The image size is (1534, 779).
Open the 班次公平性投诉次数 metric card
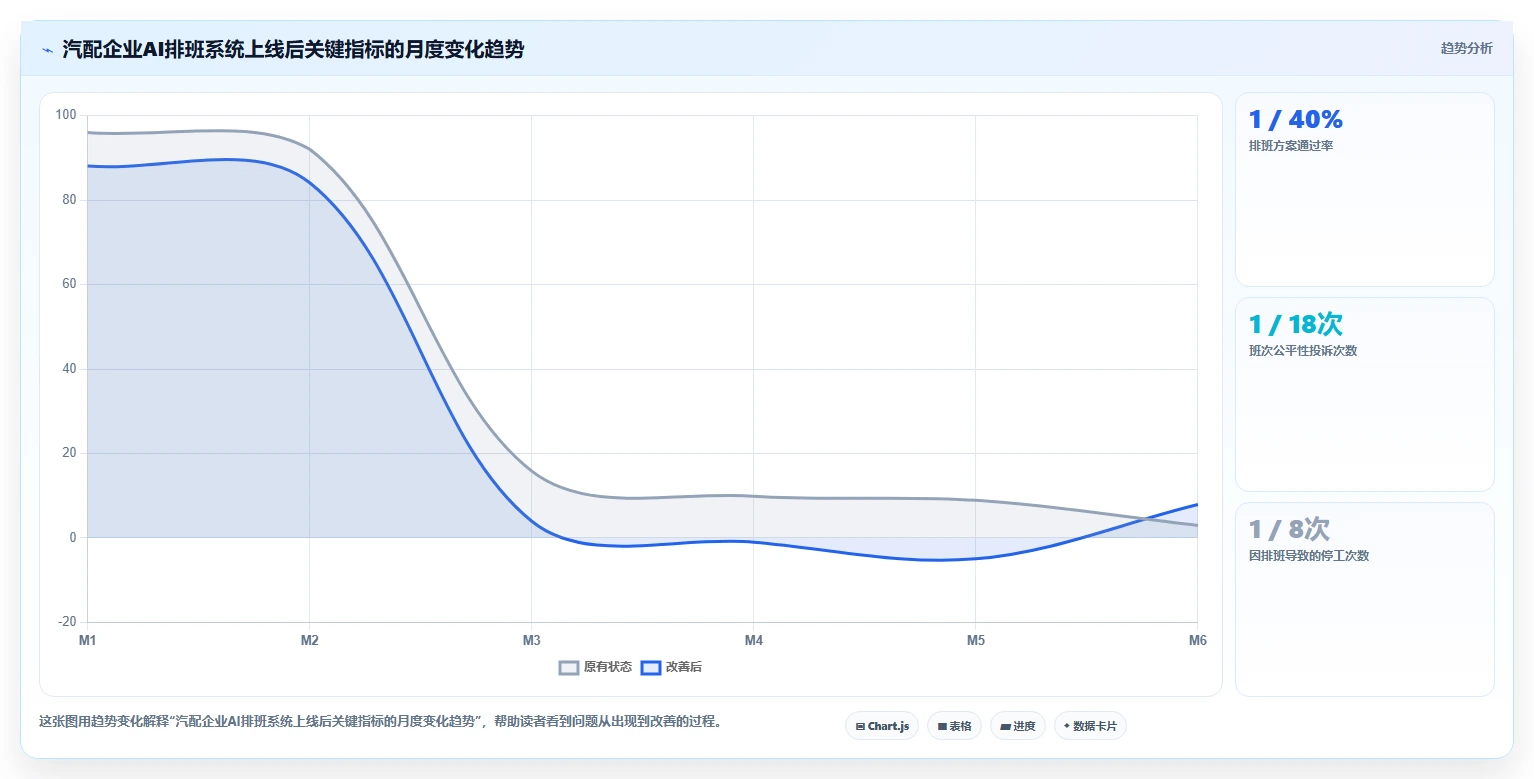coord(1364,394)
